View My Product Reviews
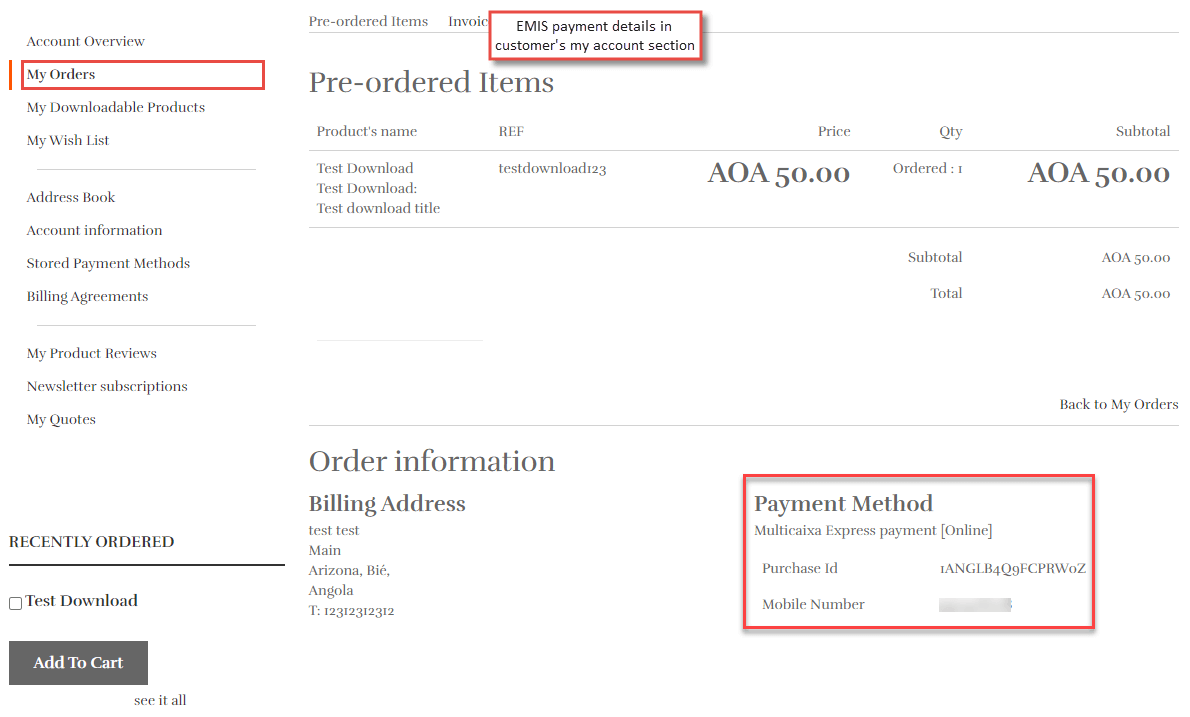This screenshot has width=1190, height=717. point(91,353)
